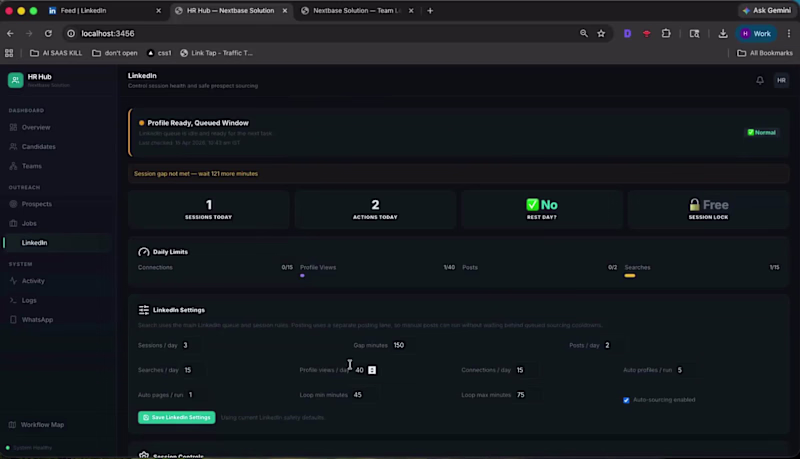The width and height of the screenshot is (800, 459).
Task: Switch to Nextbase Solution — Team tab
Action: 356,11
